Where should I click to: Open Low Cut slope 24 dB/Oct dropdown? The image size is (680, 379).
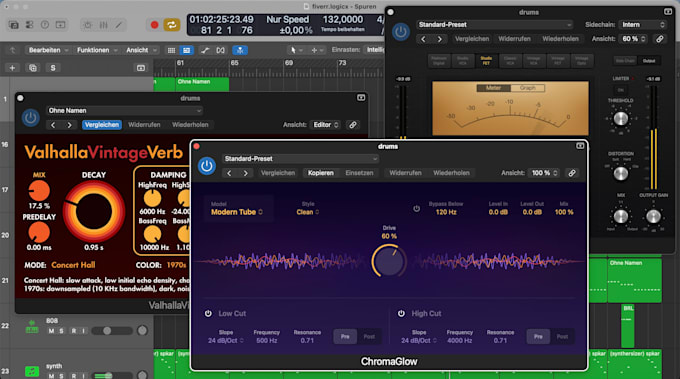226,341
